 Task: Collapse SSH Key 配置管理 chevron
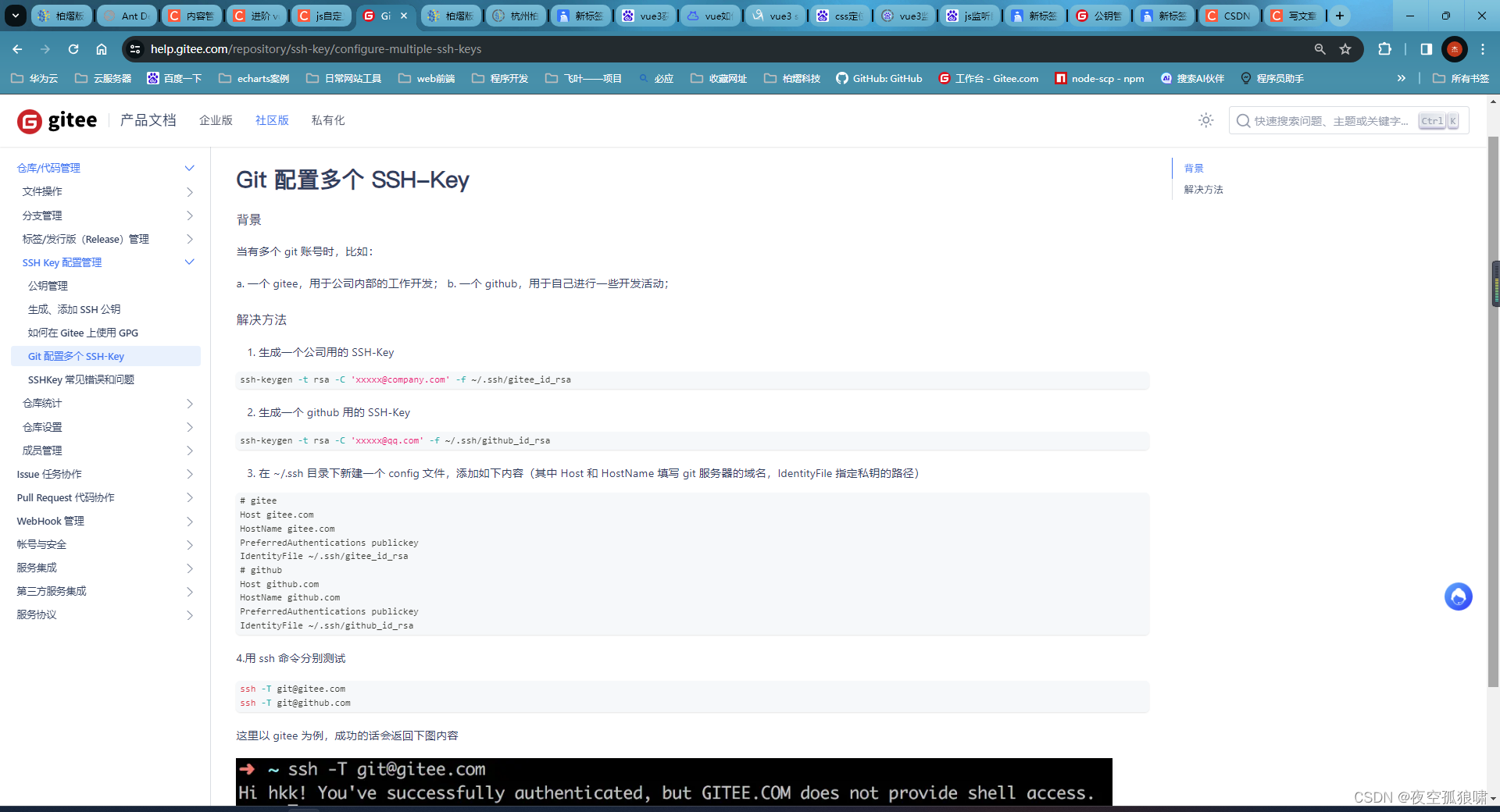pyautogui.click(x=189, y=262)
